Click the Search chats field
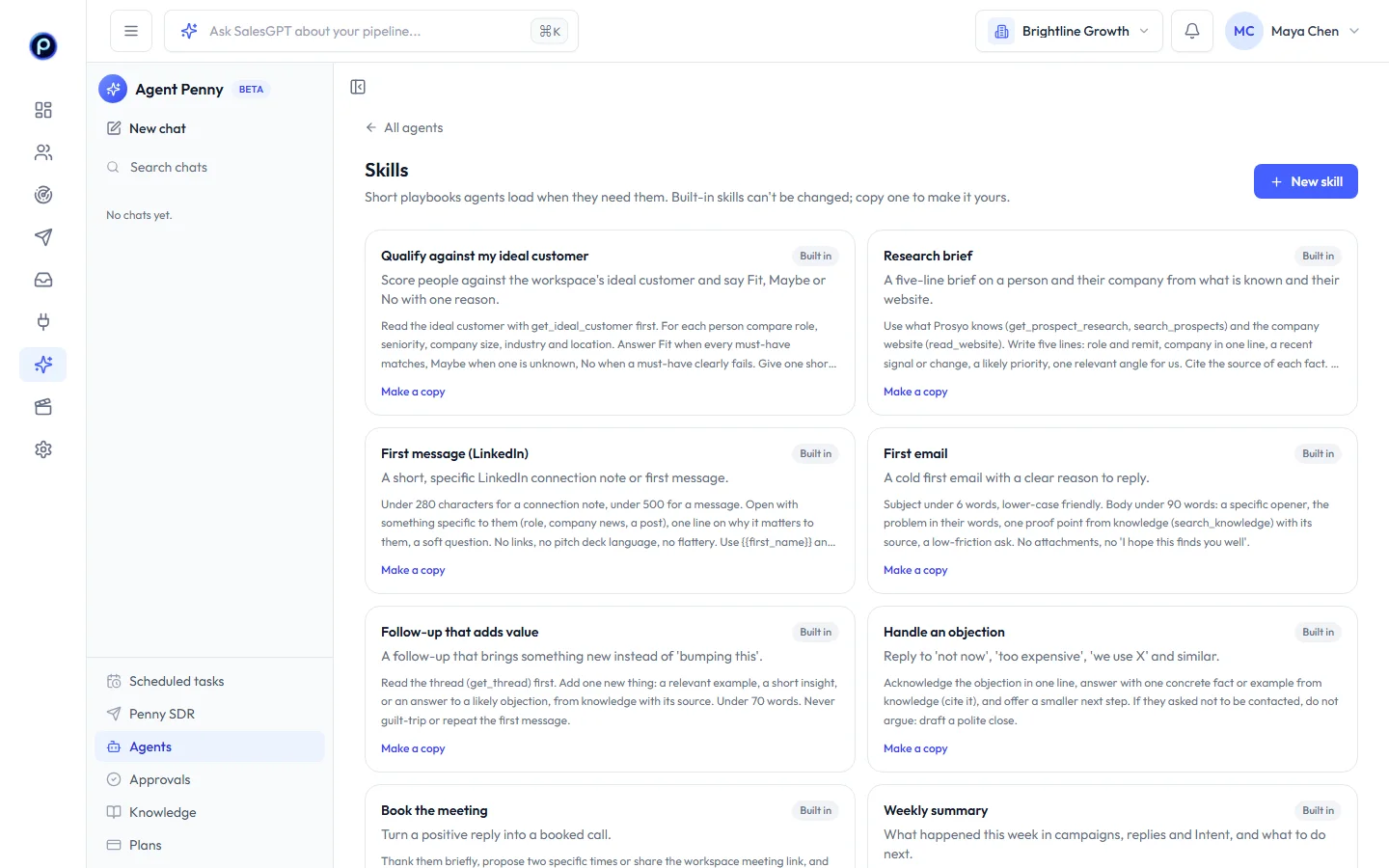Screen dimensions: 1389x868 click(209, 167)
